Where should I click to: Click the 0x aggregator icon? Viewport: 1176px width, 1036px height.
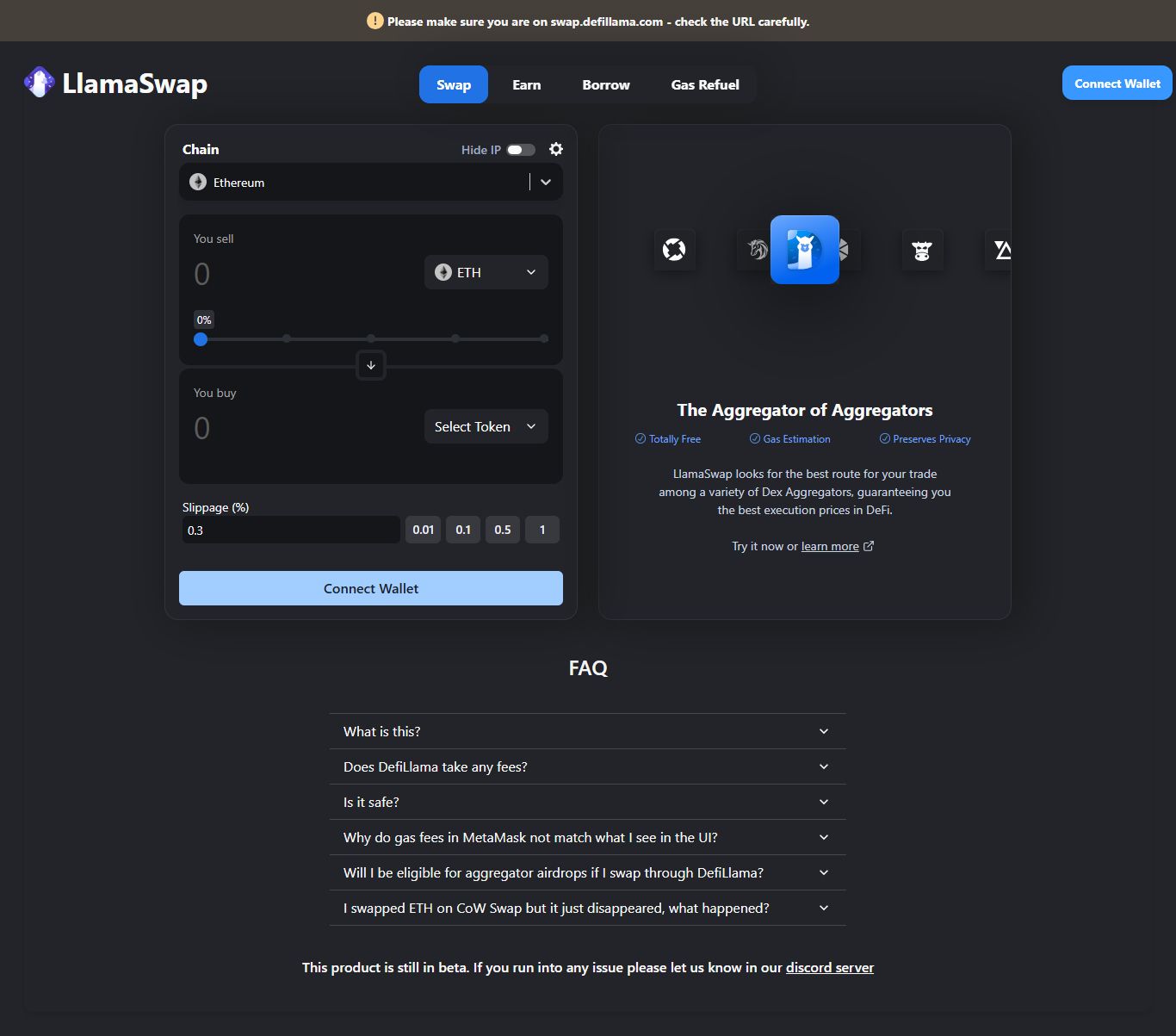pos(674,250)
